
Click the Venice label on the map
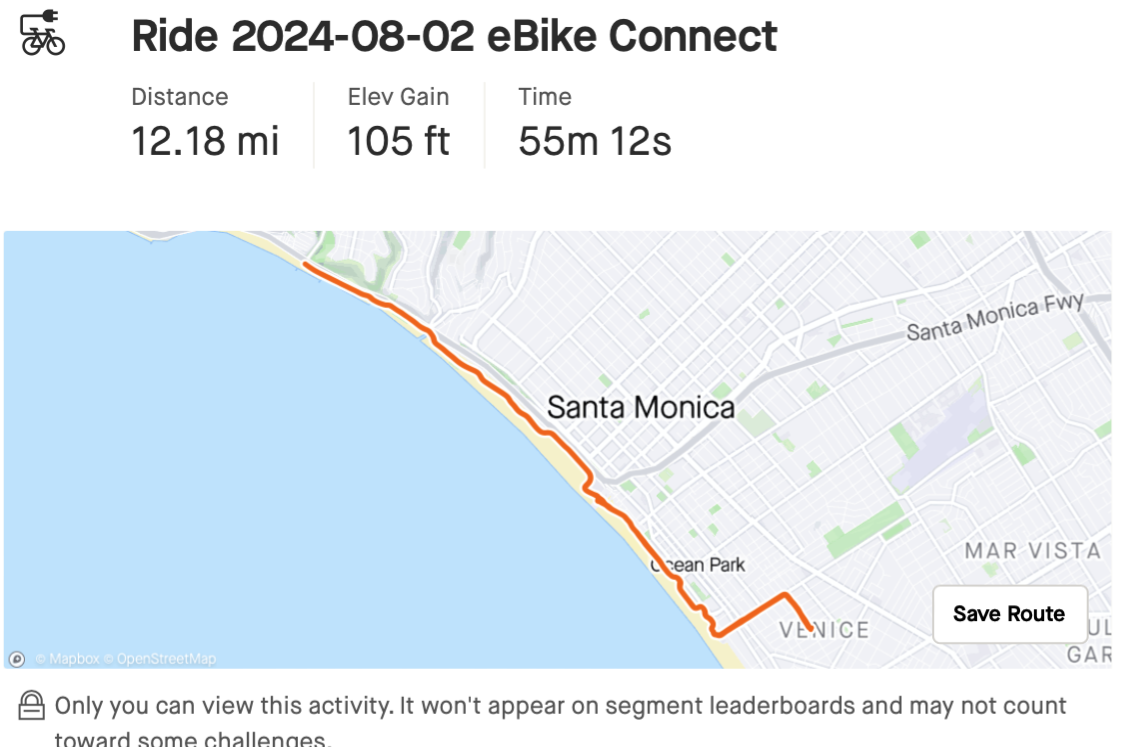point(824,630)
